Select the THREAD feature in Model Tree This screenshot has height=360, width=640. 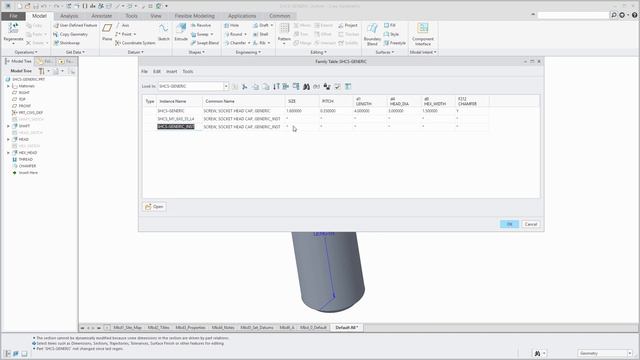[x=25, y=160]
